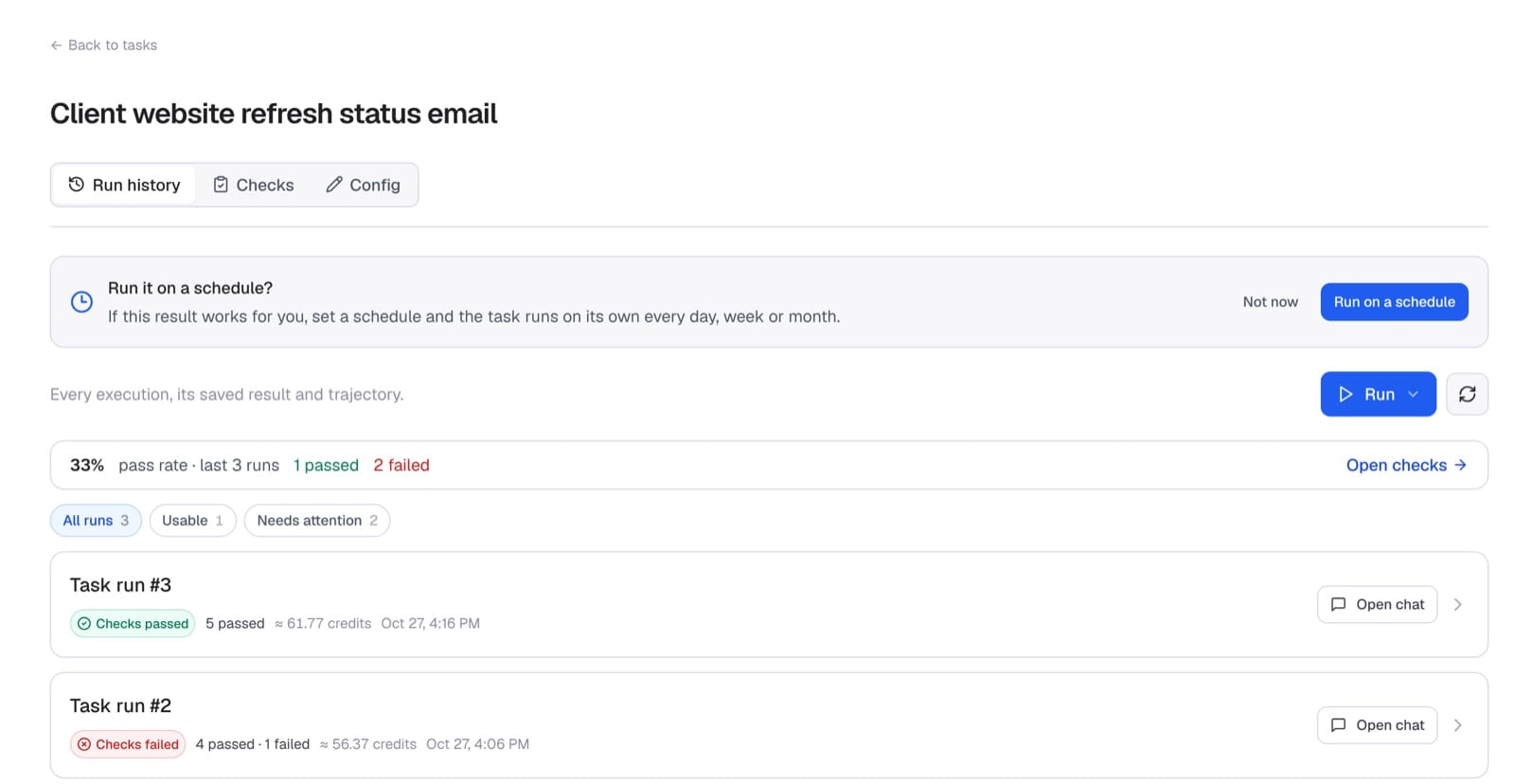Dismiss the schedule banner with Not now
The image size is (1515, 784).
click(x=1270, y=302)
